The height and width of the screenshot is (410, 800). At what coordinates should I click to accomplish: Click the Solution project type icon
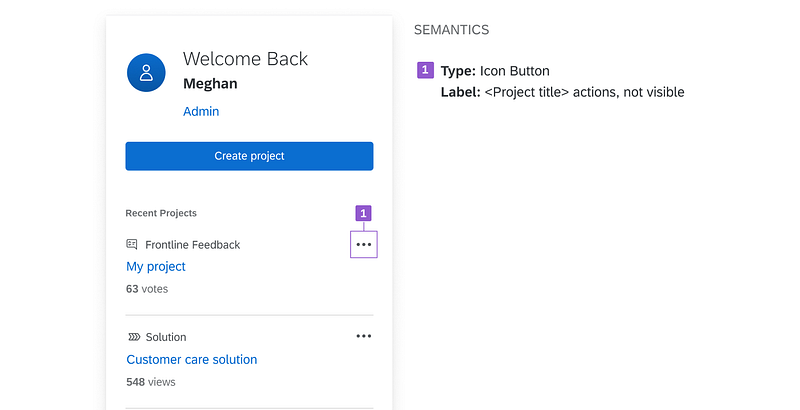click(133, 337)
